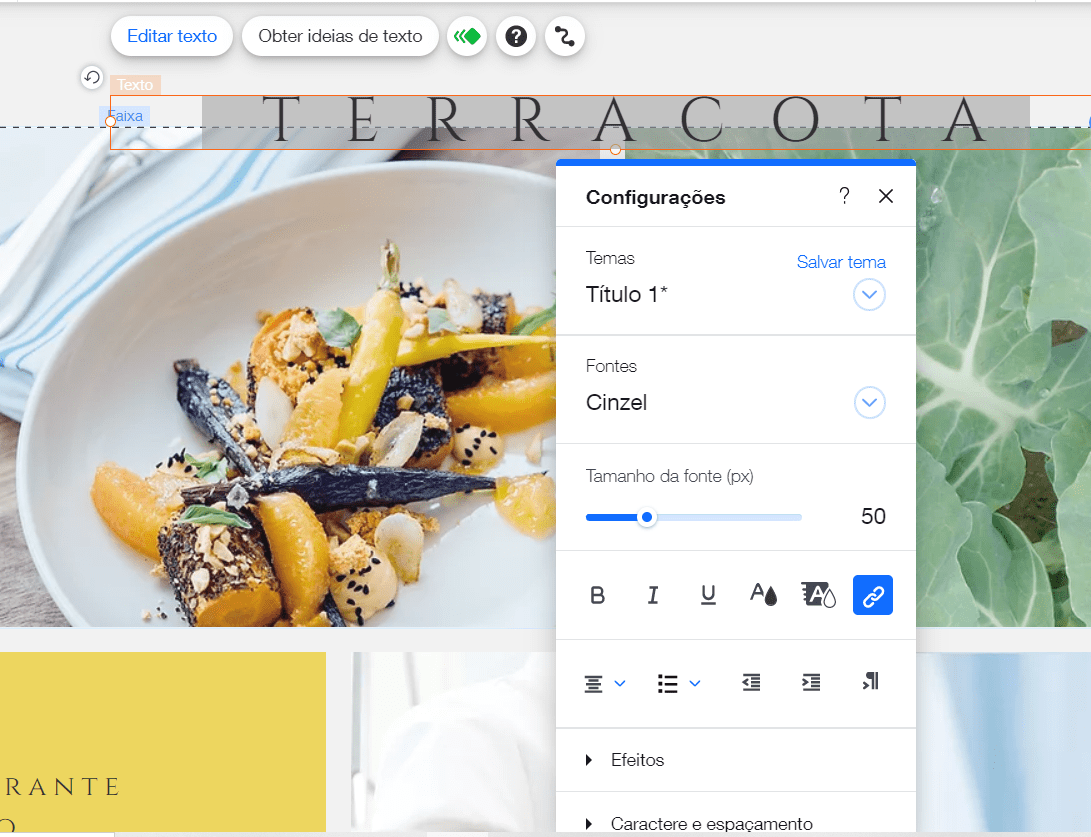
Task: Toggle underline formatting
Action: coord(708,596)
